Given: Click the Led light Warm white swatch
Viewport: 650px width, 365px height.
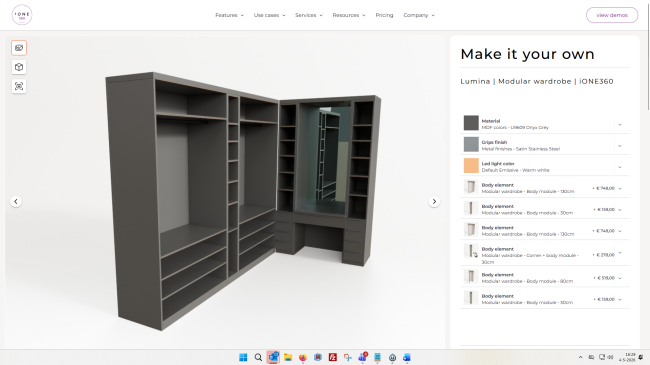Looking at the screenshot, I should (471, 165).
